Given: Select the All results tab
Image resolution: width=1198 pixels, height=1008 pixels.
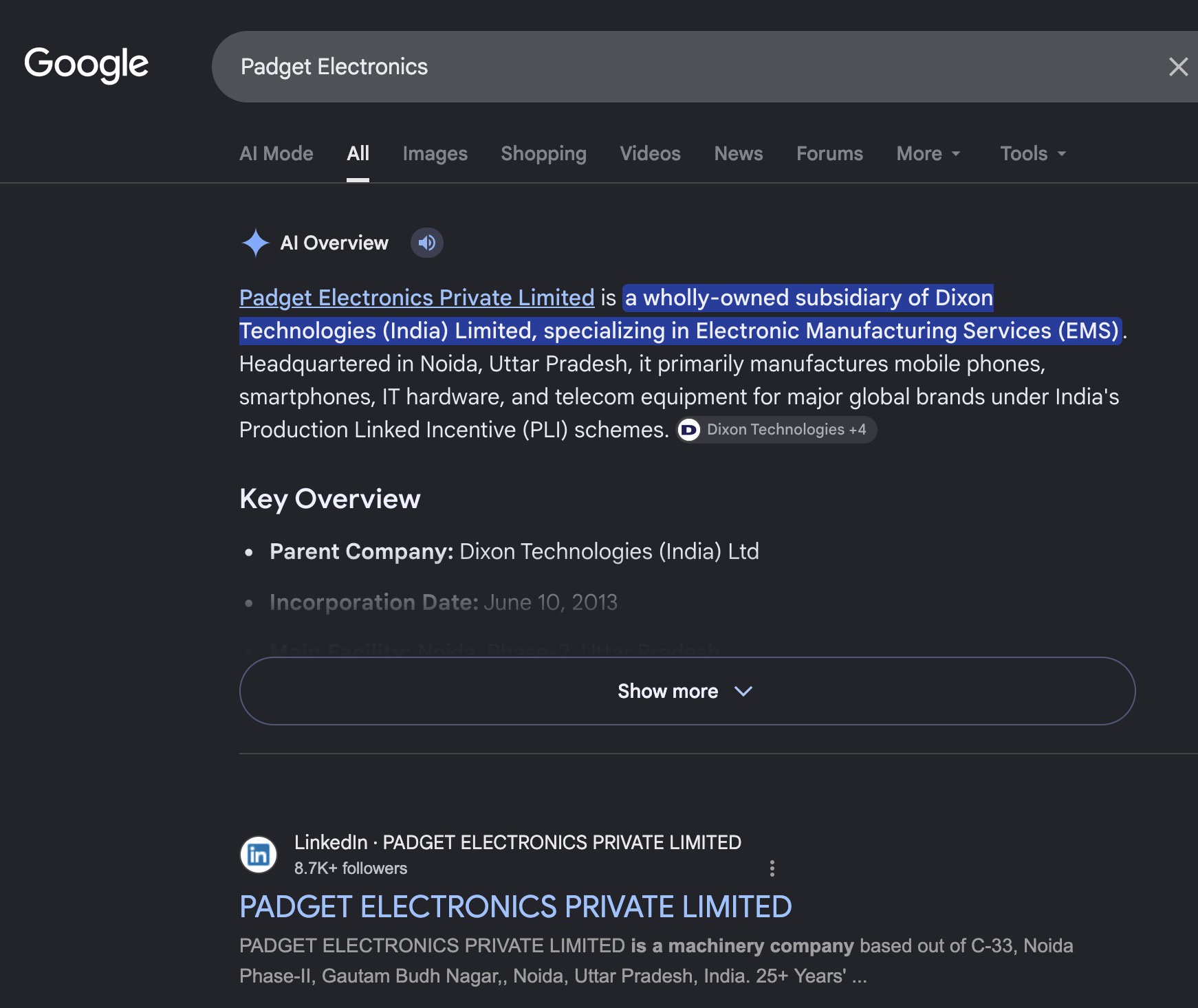Looking at the screenshot, I should (358, 153).
